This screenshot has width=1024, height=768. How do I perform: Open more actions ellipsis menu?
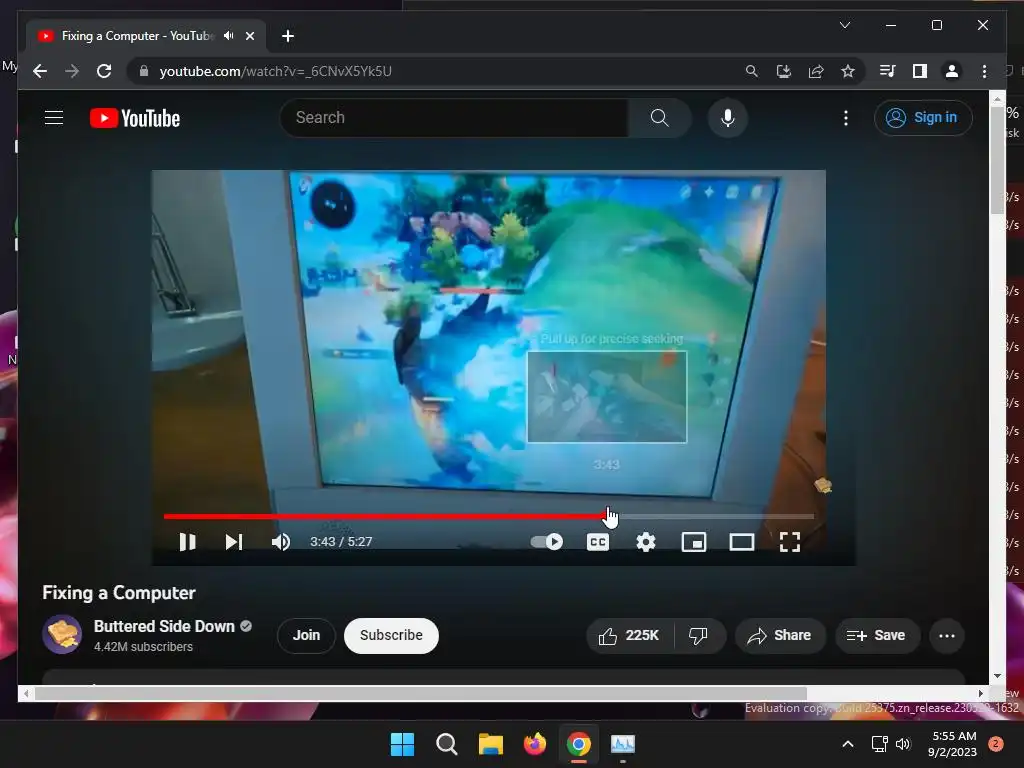coord(947,635)
